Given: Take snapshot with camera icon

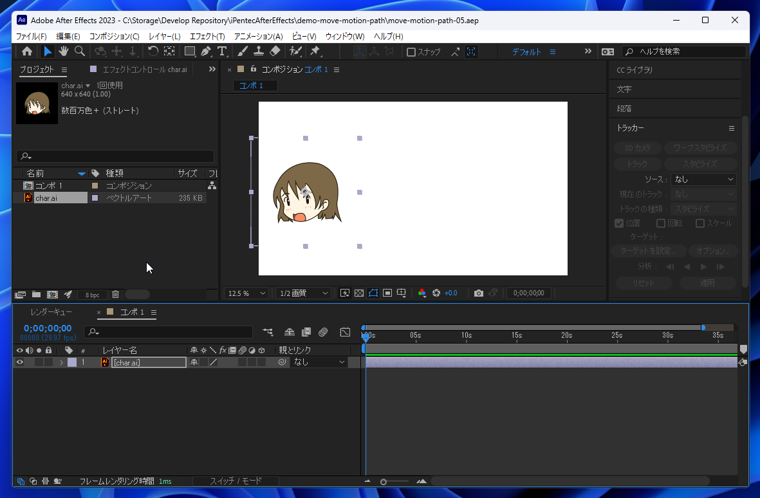Looking at the screenshot, I should tap(478, 293).
